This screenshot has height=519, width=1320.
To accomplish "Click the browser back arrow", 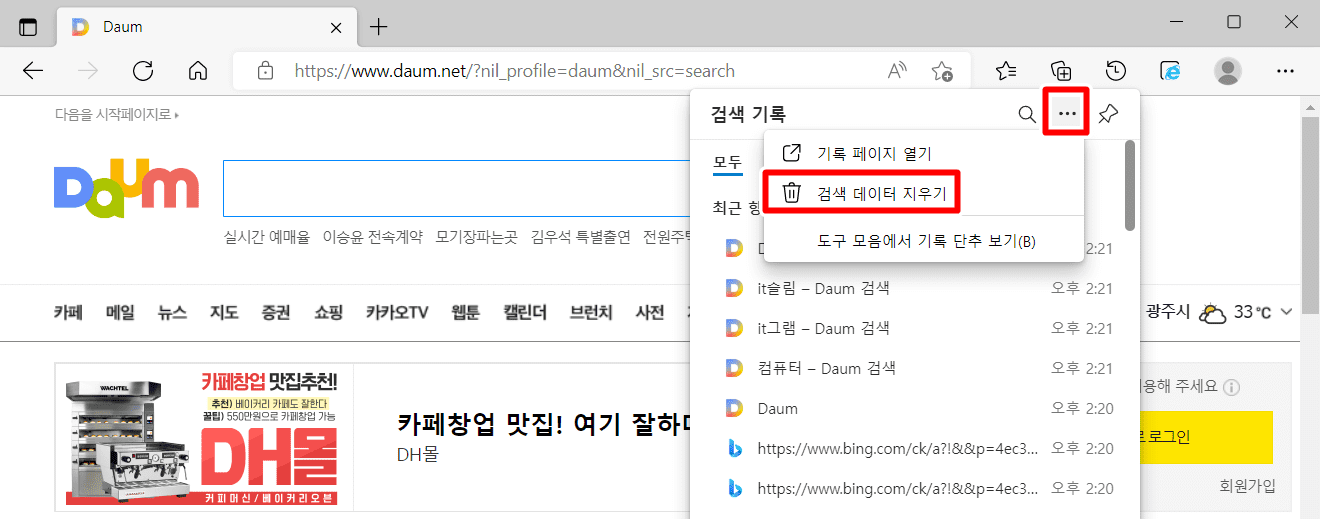I will coord(33,71).
